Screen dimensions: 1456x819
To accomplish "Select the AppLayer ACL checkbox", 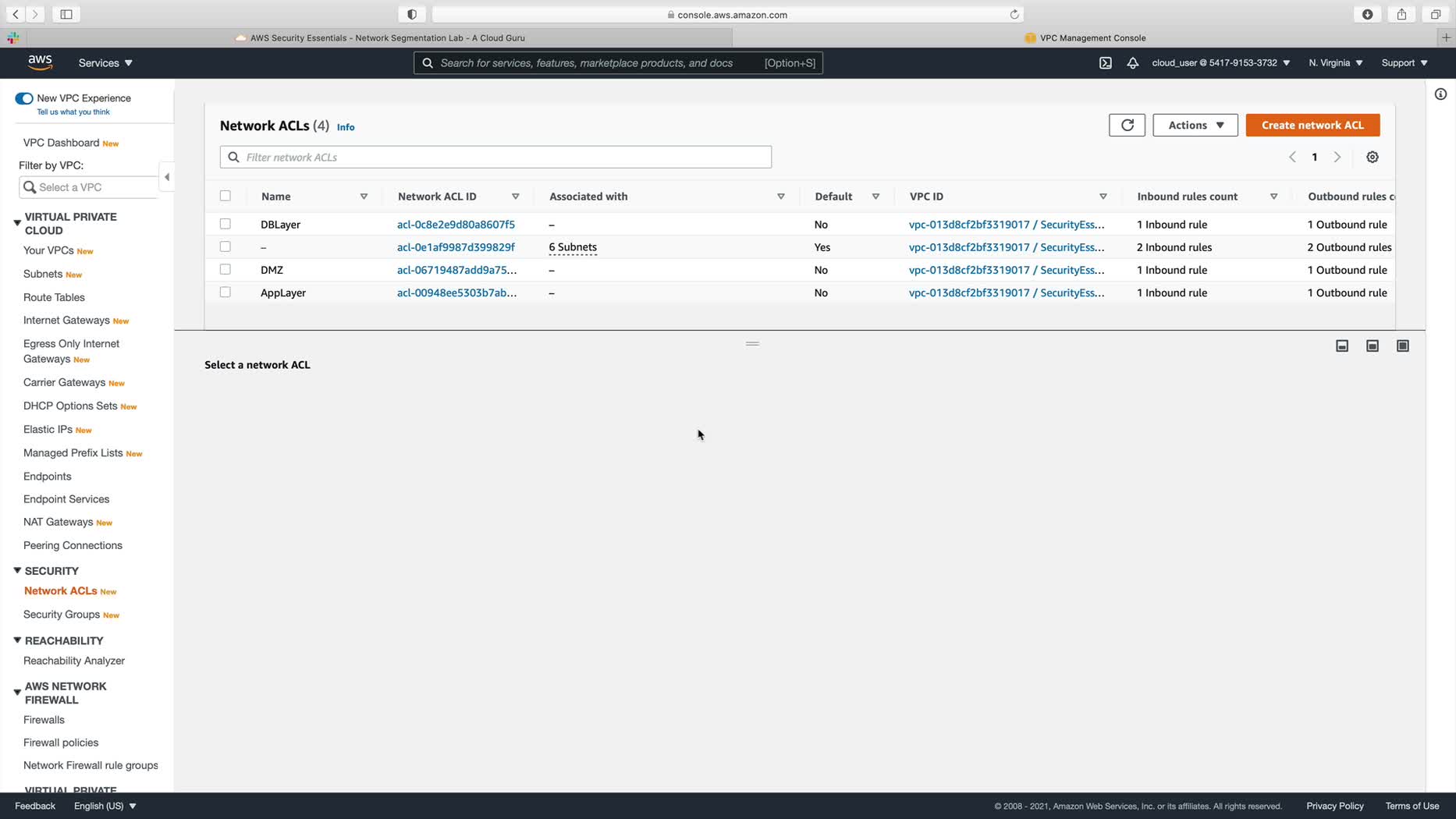I will coord(226,292).
